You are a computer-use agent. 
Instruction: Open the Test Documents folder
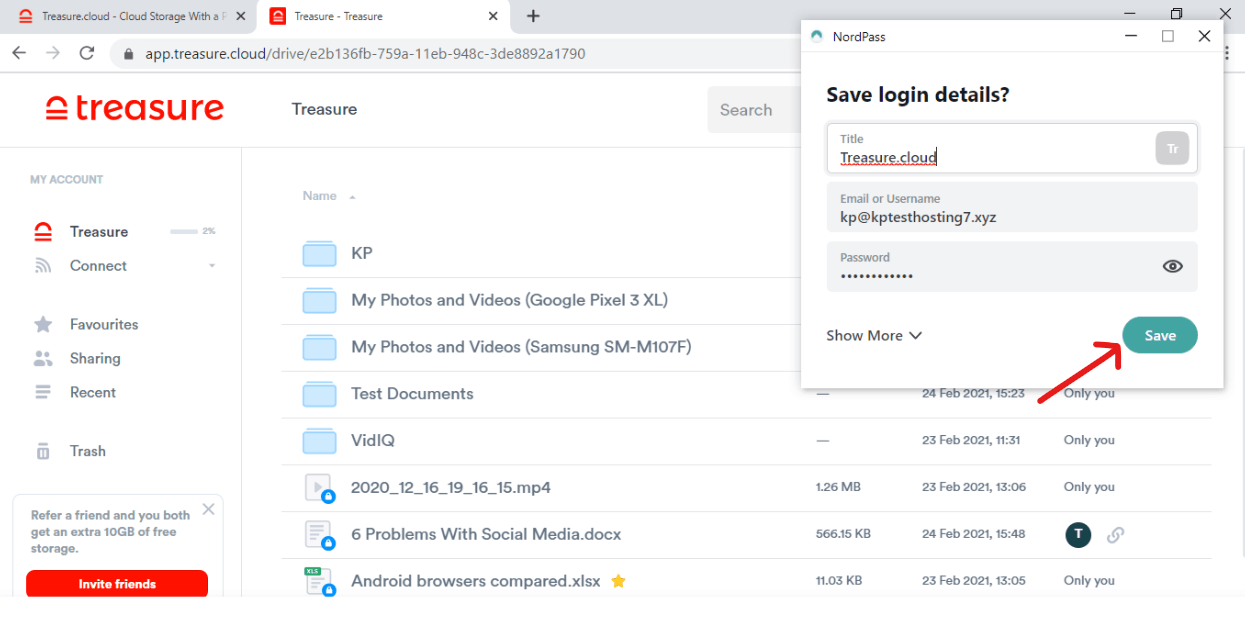click(x=412, y=393)
